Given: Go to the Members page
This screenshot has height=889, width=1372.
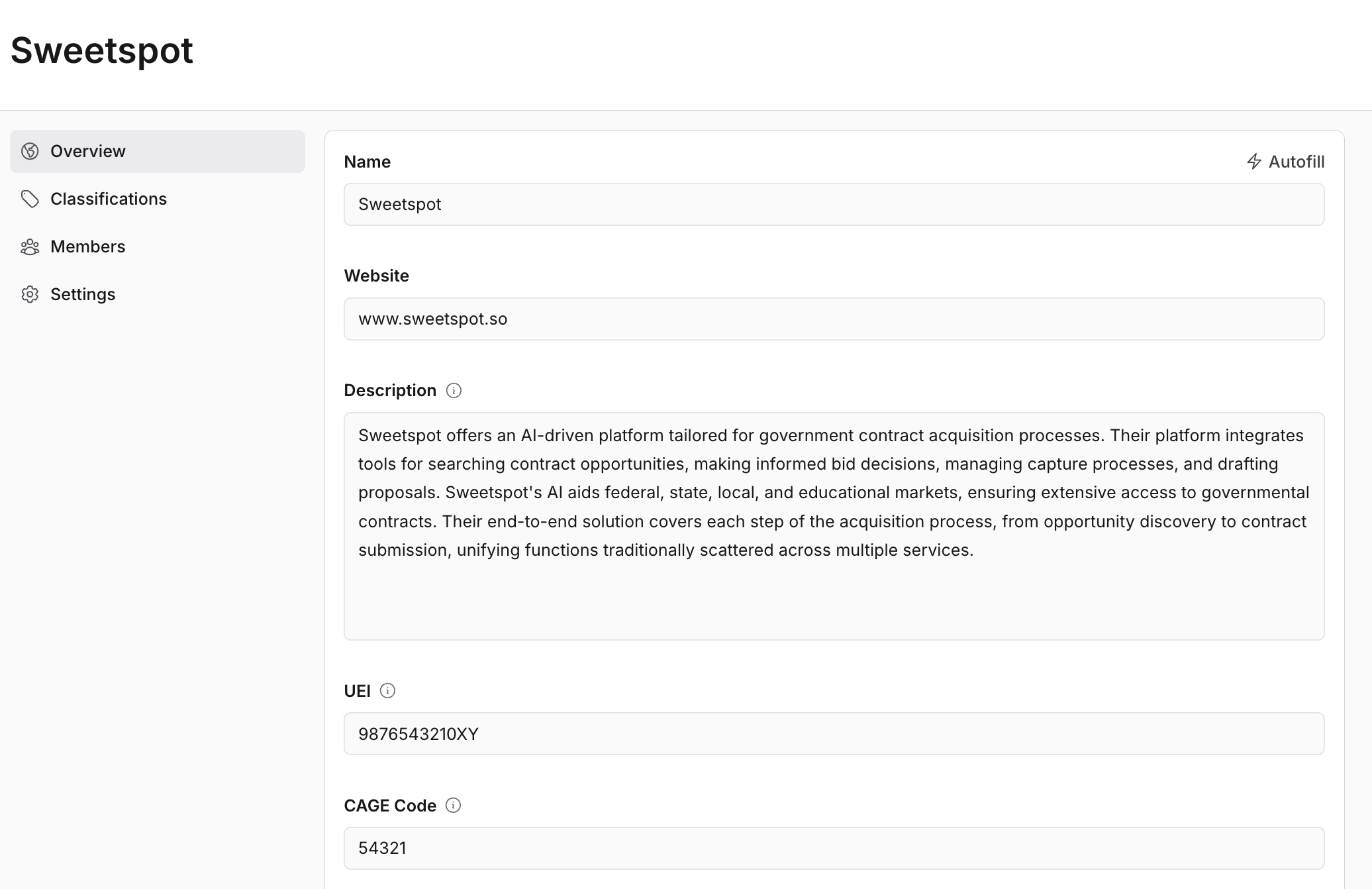Looking at the screenshot, I should tap(88, 246).
